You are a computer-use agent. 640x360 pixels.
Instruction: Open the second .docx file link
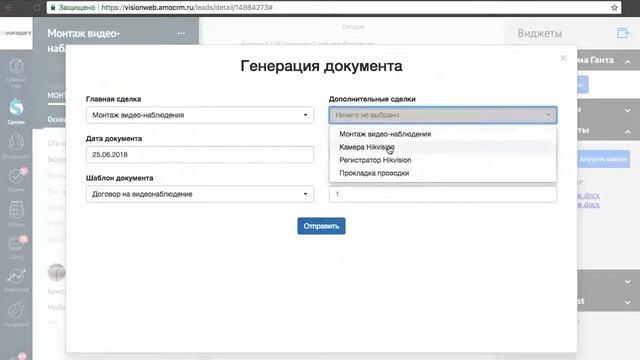pyautogui.click(x=588, y=204)
